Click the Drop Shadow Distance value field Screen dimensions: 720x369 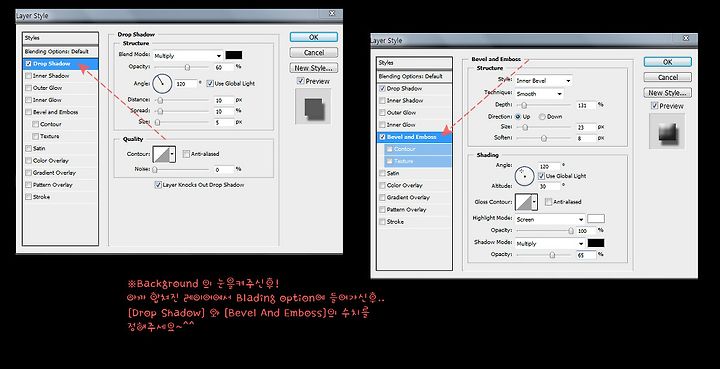(224, 100)
